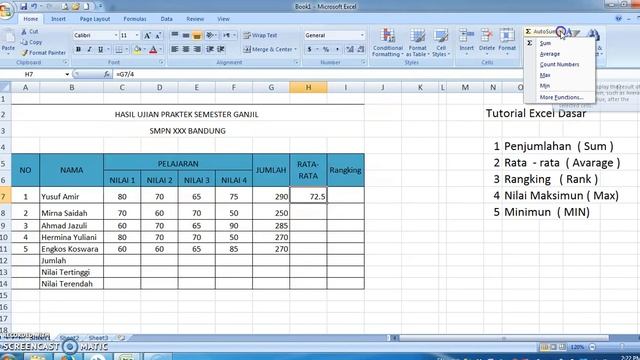
Task: Click Increase Decimal icon
Action: (x=350, y=49)
